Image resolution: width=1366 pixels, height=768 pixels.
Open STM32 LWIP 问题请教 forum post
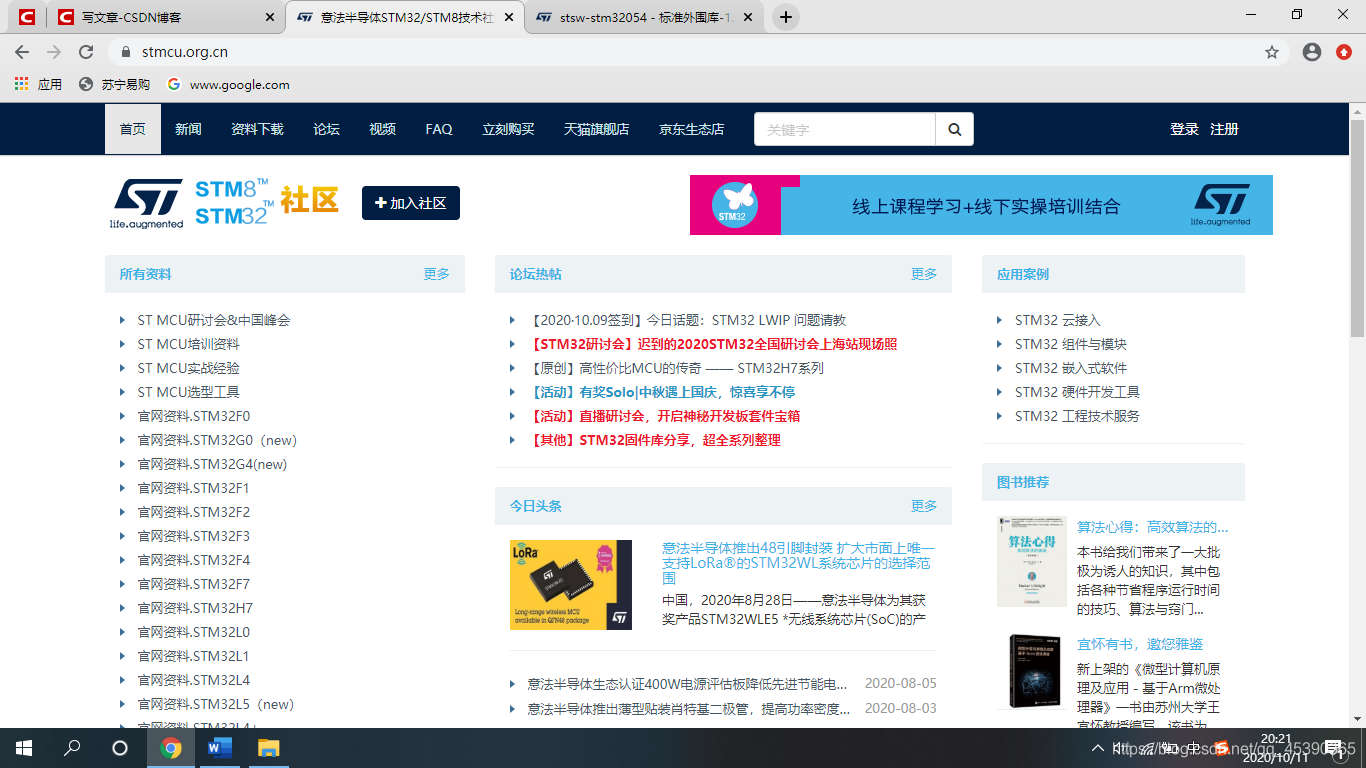coord(689,320)
